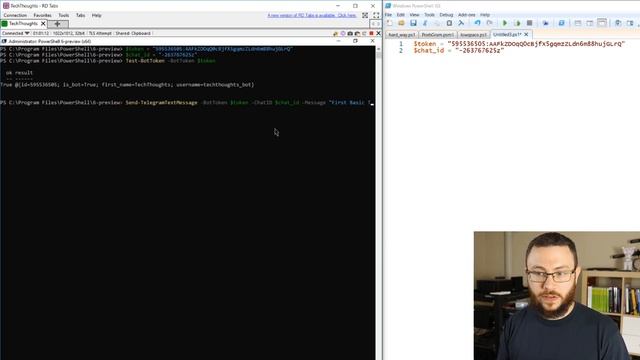This screenshot has width=640, height=360.
Task: Open Tools menu in RD Tabs
Action: pos(64,16)
